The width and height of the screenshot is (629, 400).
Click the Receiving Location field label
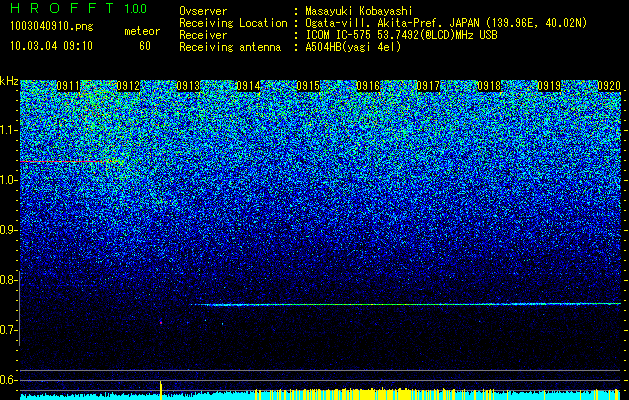click(x=233, y=23)
